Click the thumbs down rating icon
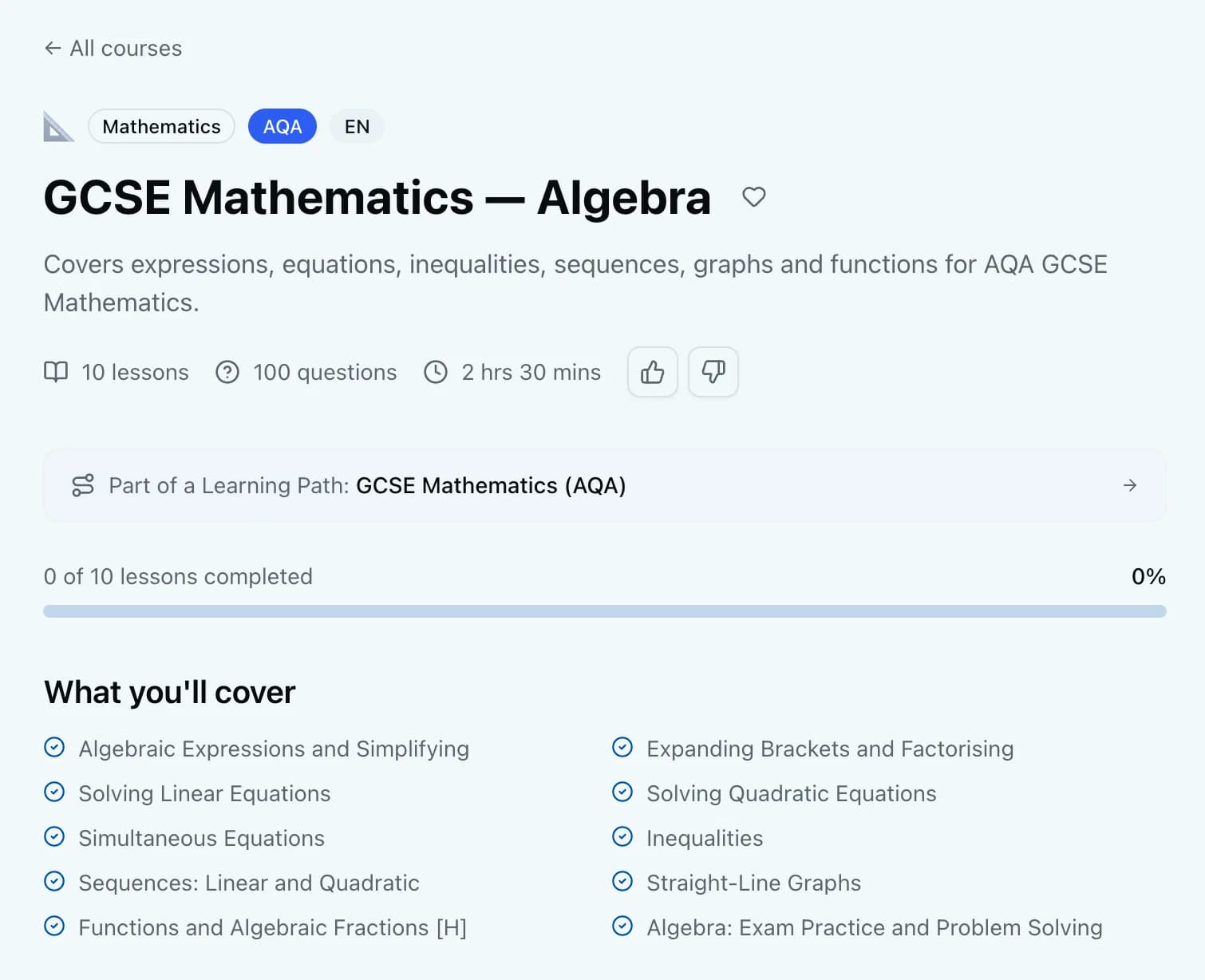The height and width of the screenshot is (980, 1205). 713,372
